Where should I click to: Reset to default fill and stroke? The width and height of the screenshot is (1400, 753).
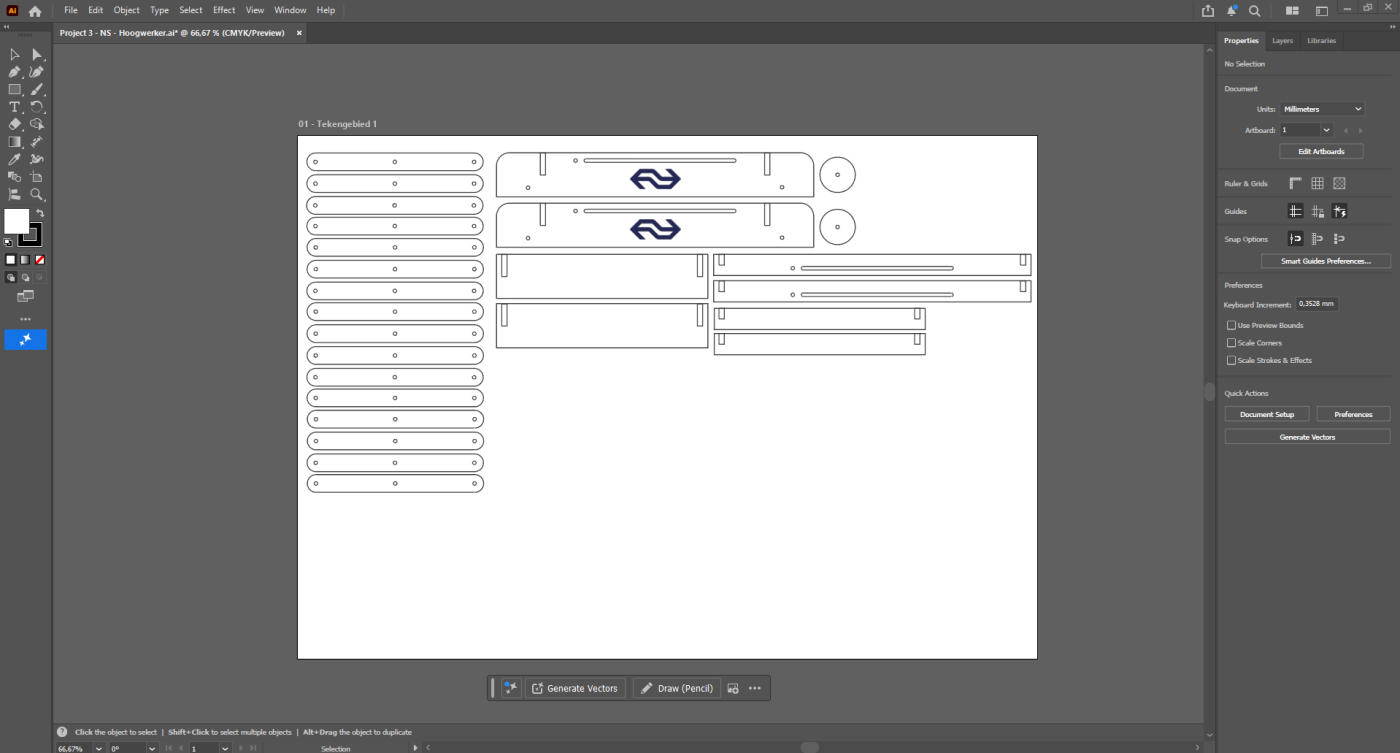(x=9, y=242)
